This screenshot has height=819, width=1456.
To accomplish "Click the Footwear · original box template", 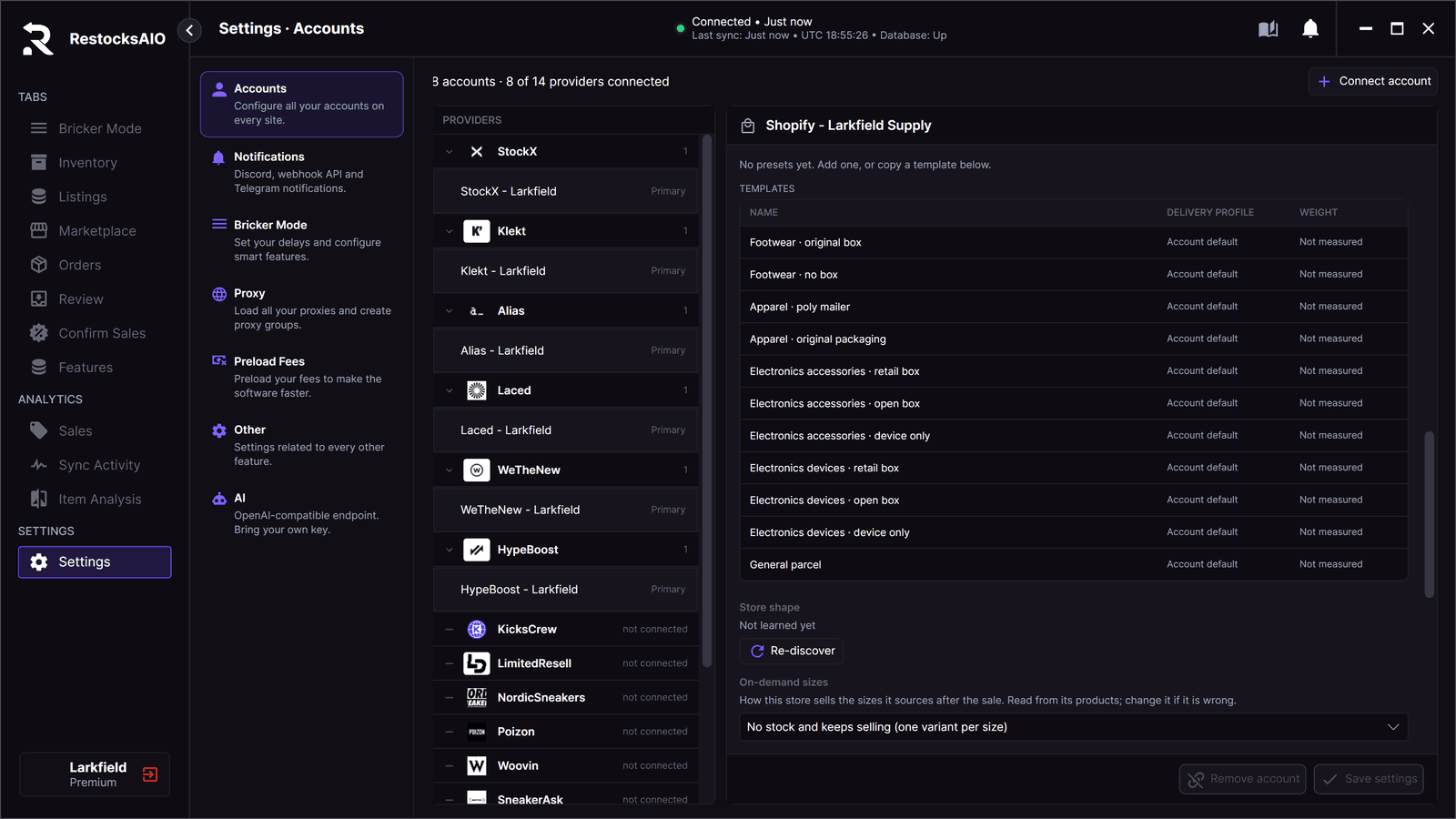I will tap(1074, 242).
